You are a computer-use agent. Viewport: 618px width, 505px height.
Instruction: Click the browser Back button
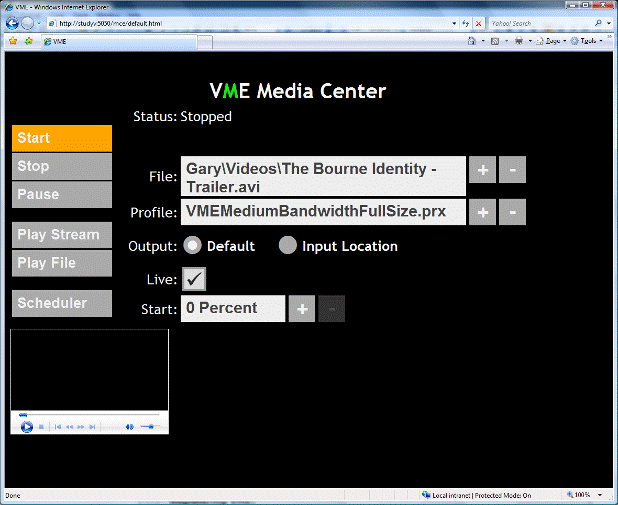point(12,23)
